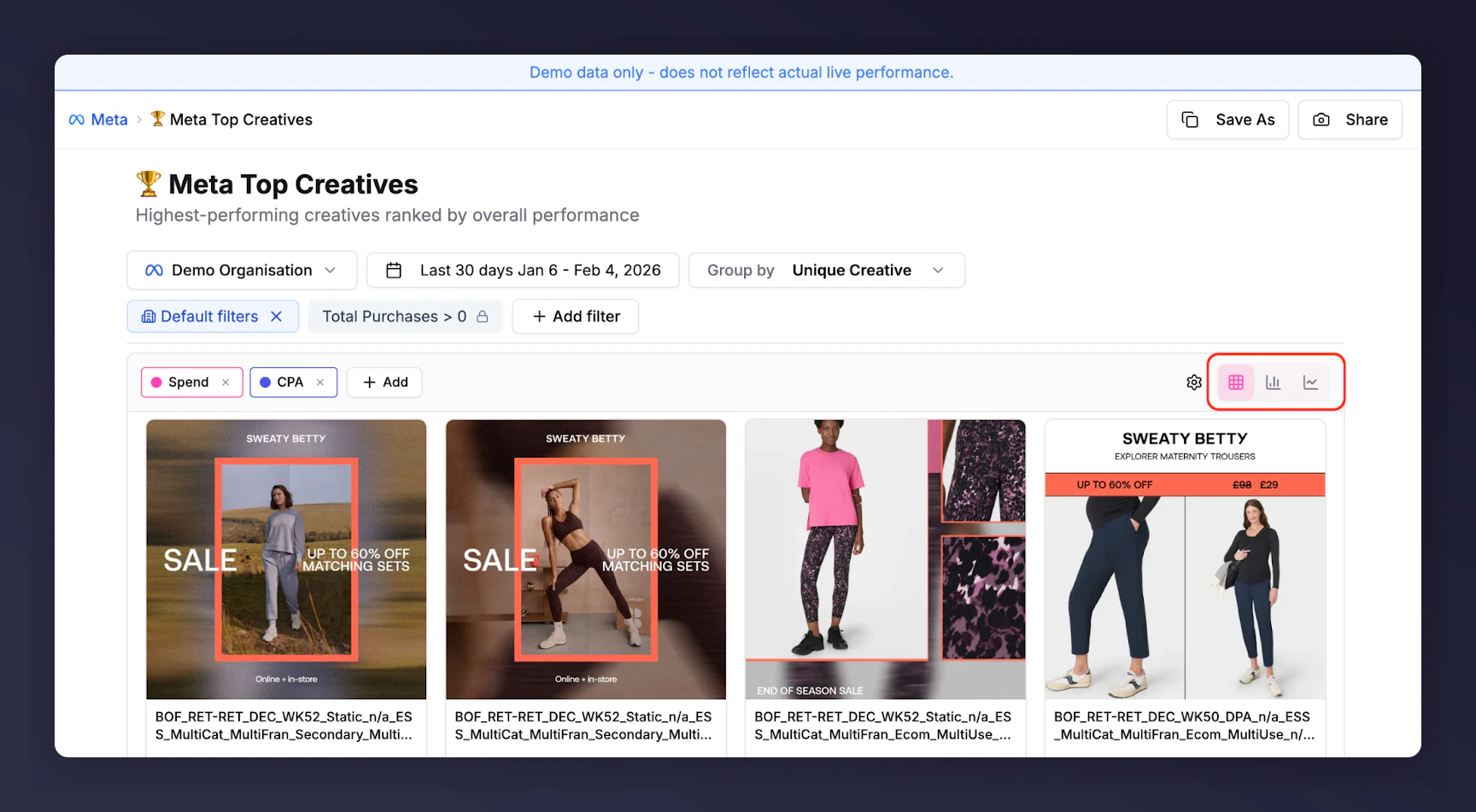Remove the CPA metric chip
This screenshot has width=1476, height=812.
[320, 383]
